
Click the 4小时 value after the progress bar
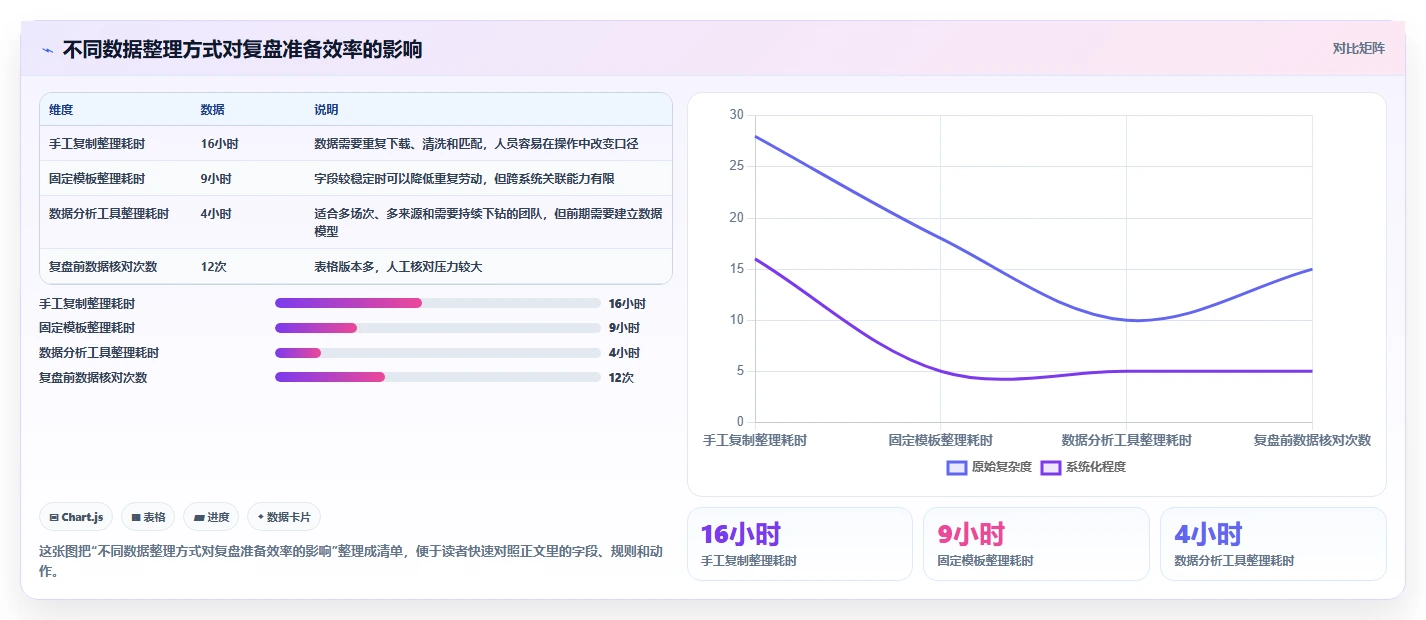click(x=624, y=353)
